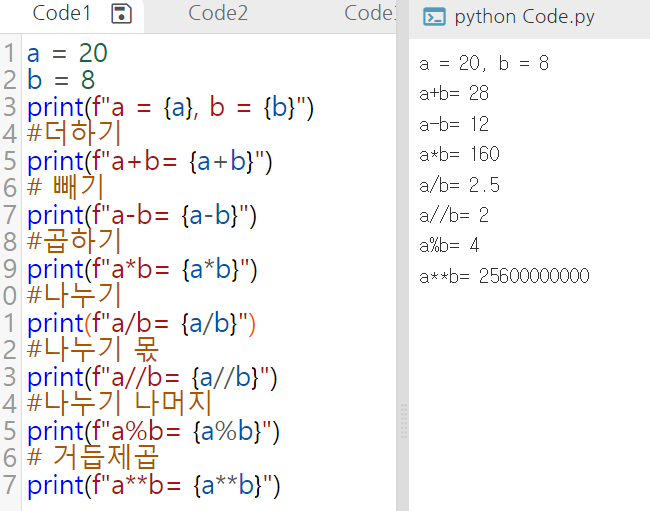Click line number 9 in the gutter

[x=10, y=269]
